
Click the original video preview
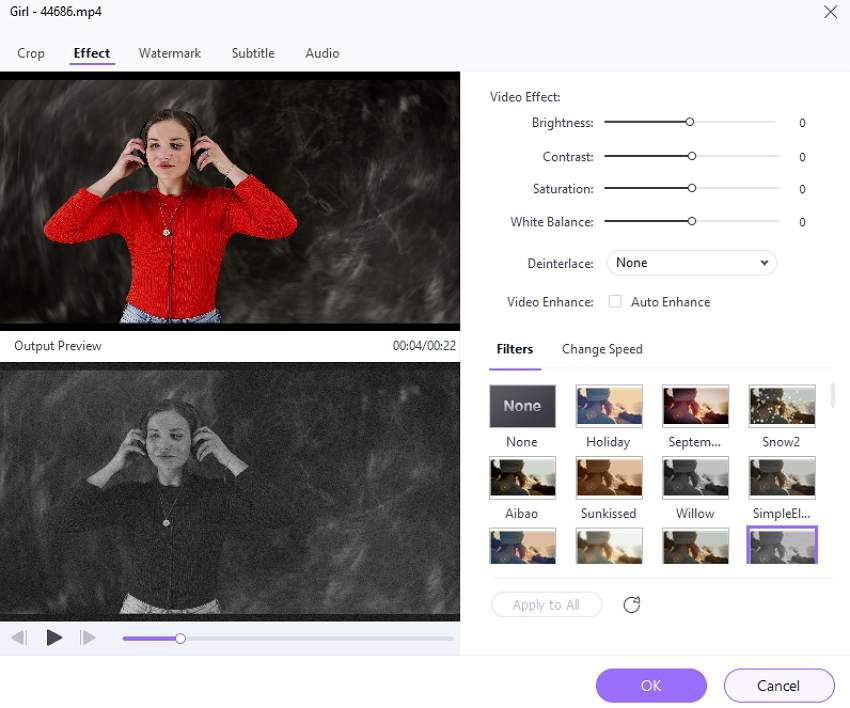pyautogui.click(x=230, y=201)
